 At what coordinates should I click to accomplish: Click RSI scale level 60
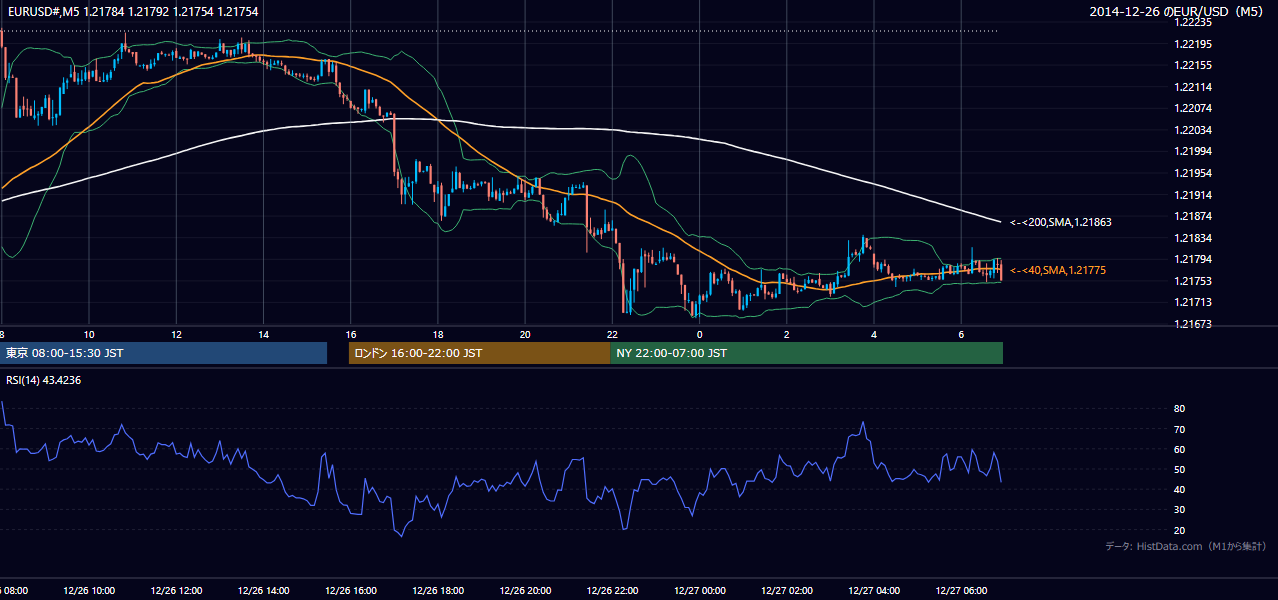coord(1179,449)
